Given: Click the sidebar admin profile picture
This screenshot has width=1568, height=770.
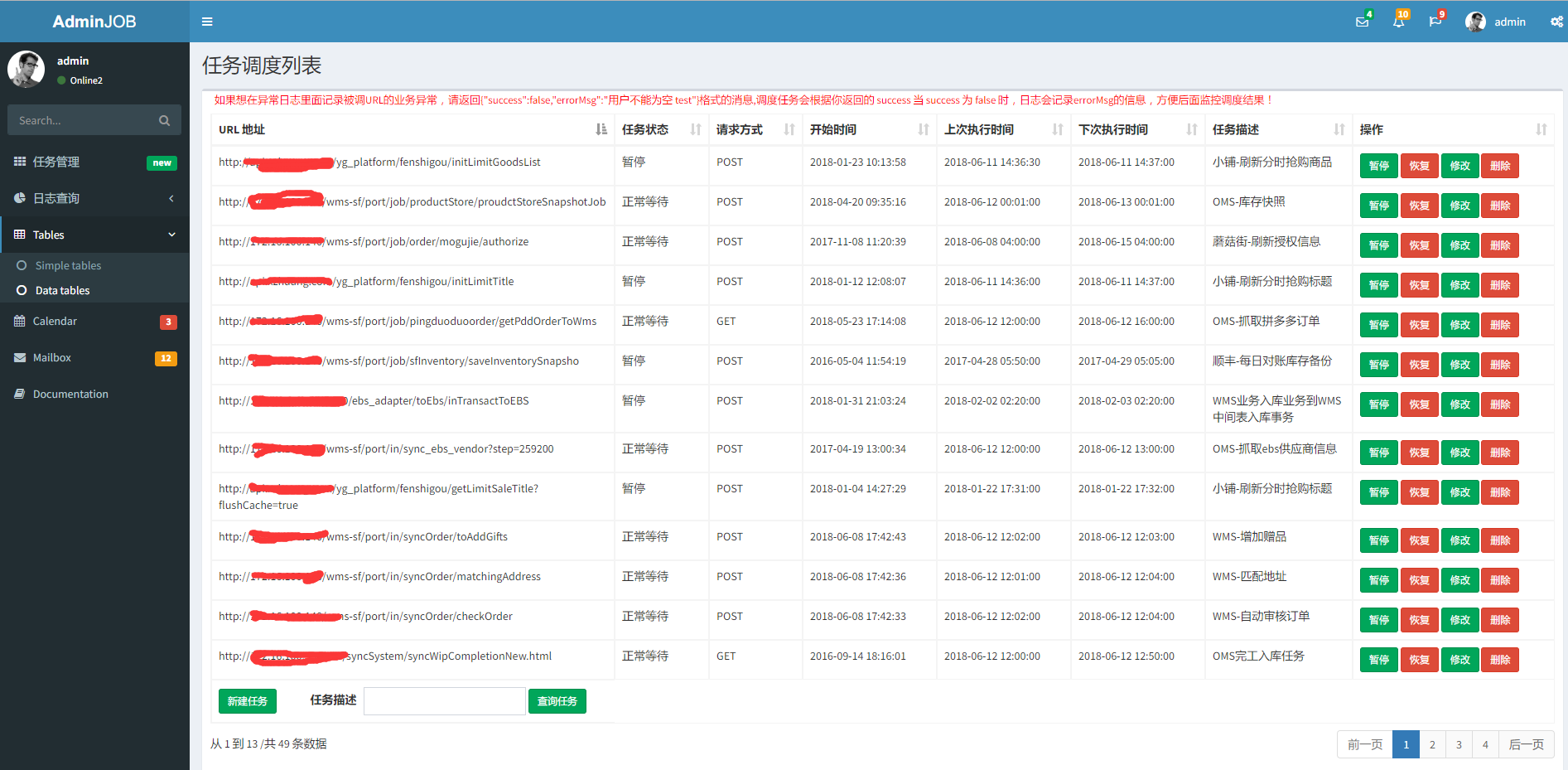Looking at the screenshot, I should tap(27, 69).
